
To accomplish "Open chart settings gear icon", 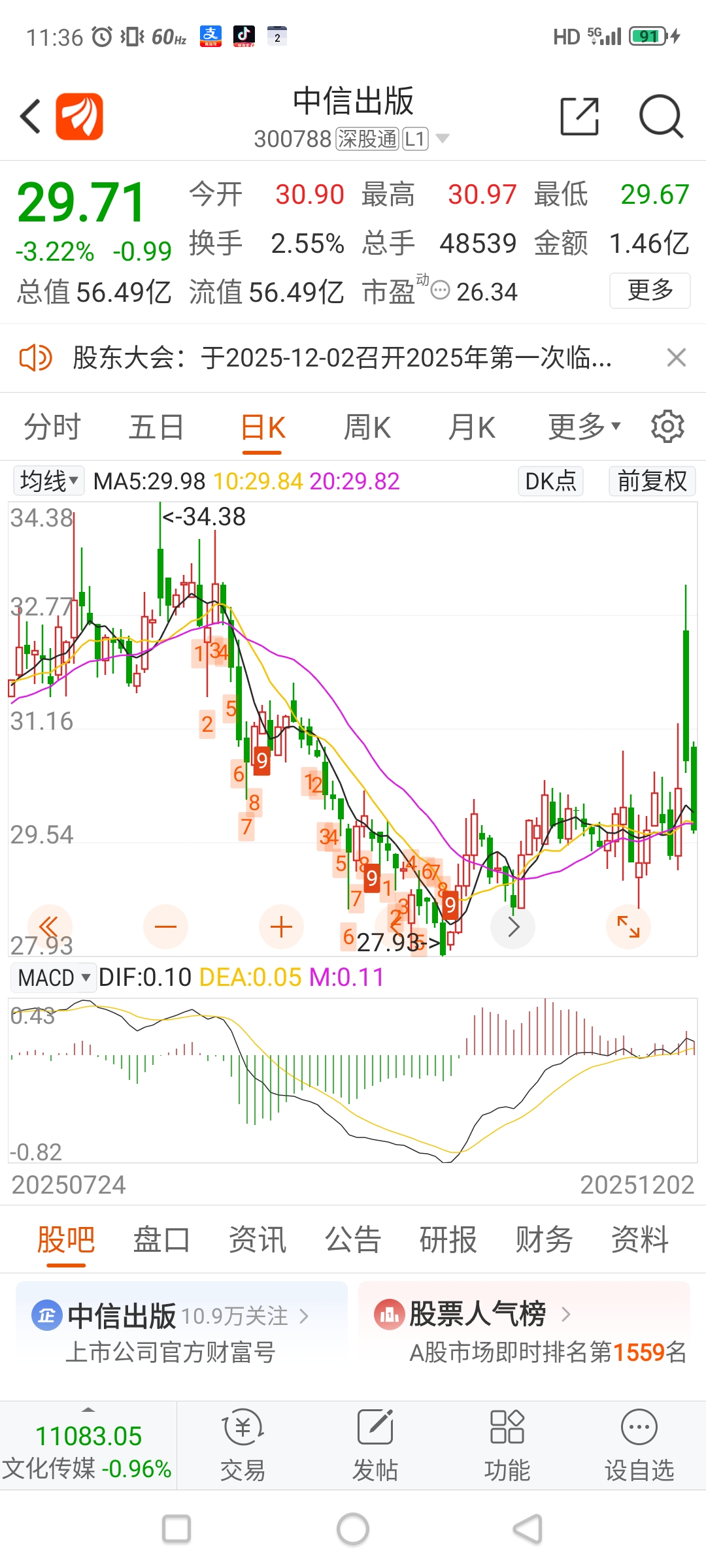I will pos(667,427).
